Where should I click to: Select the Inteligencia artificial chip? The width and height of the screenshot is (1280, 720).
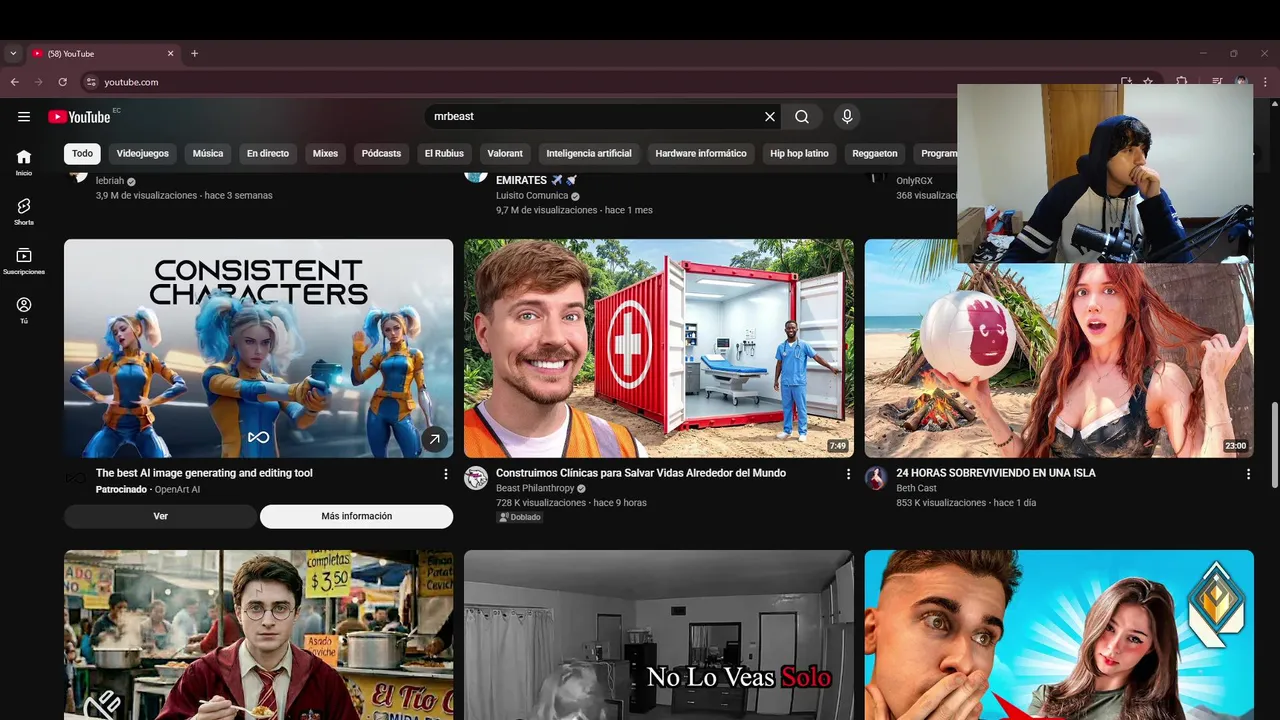click(x=589, y=153)
